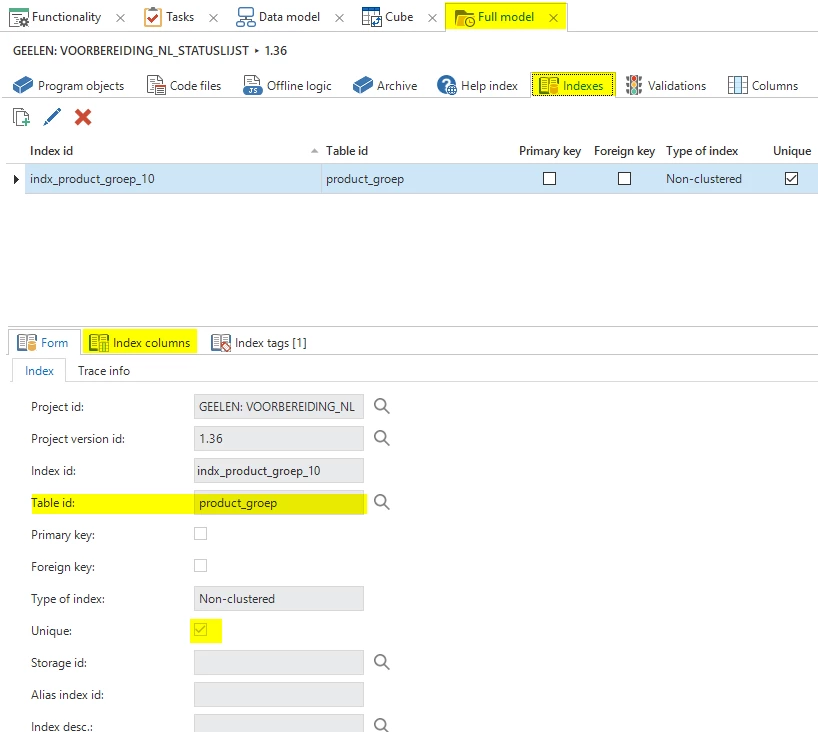Open the Validations tab
This screenshot has height=732, width=818.
point(666,86)
